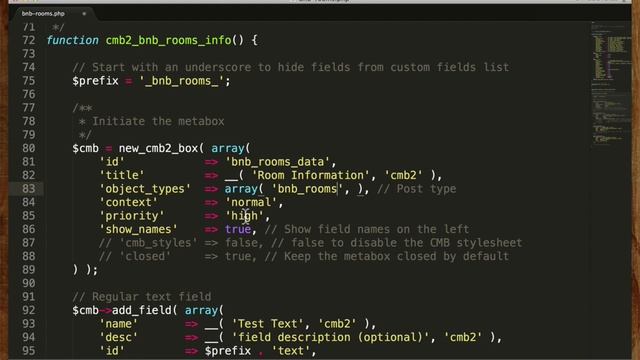Click the '_bnb_rooms_' string value
The image size is (640, 360).
181,81
